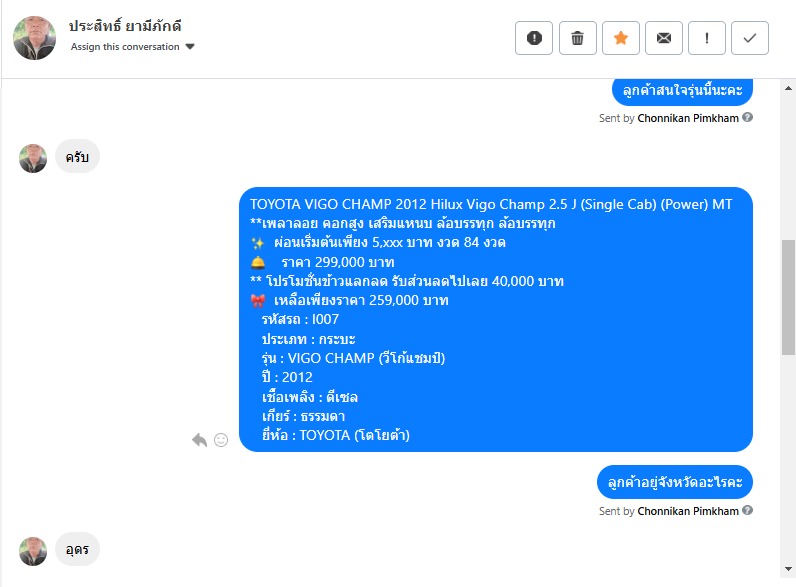Mark conversation done with the checkmark button
Image resolution: width=796 pixels, height=587 pixels.
click(x=750, y=38)
